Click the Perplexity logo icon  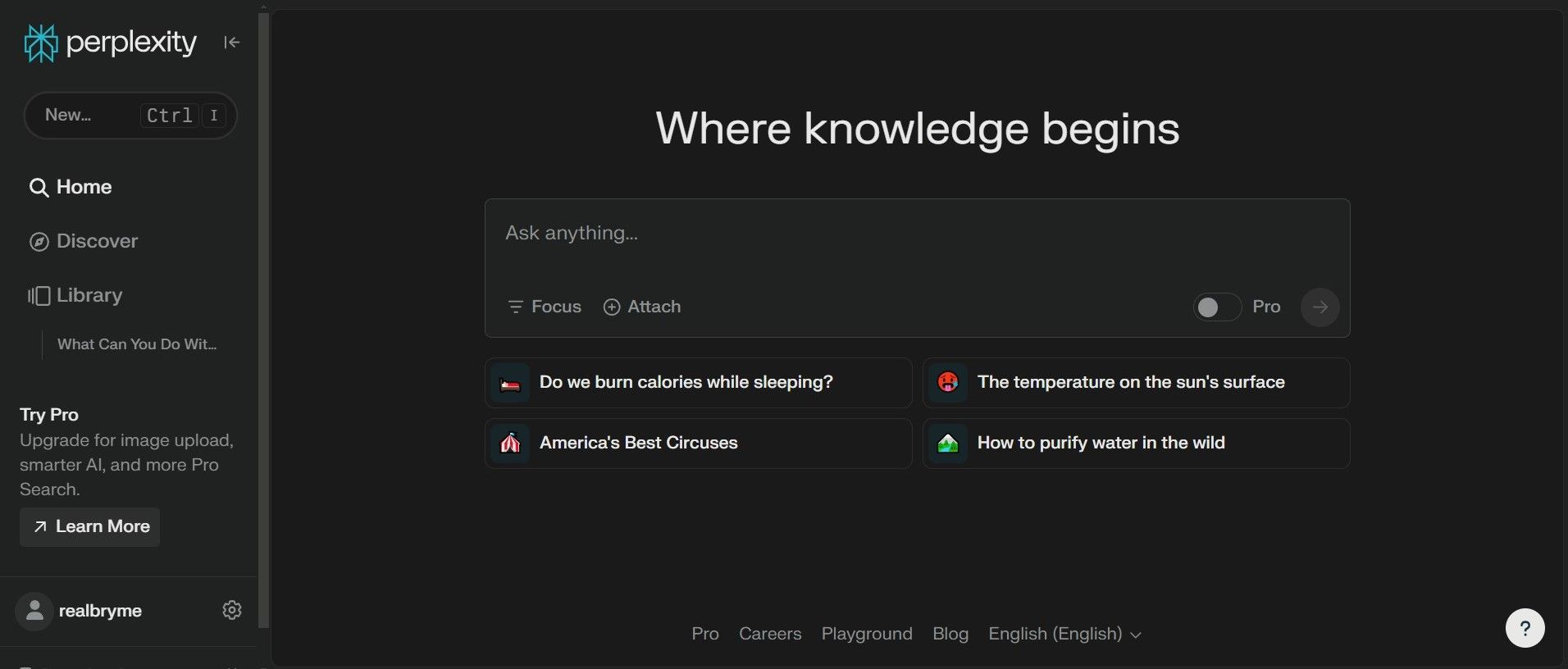[x=40, y=43]
